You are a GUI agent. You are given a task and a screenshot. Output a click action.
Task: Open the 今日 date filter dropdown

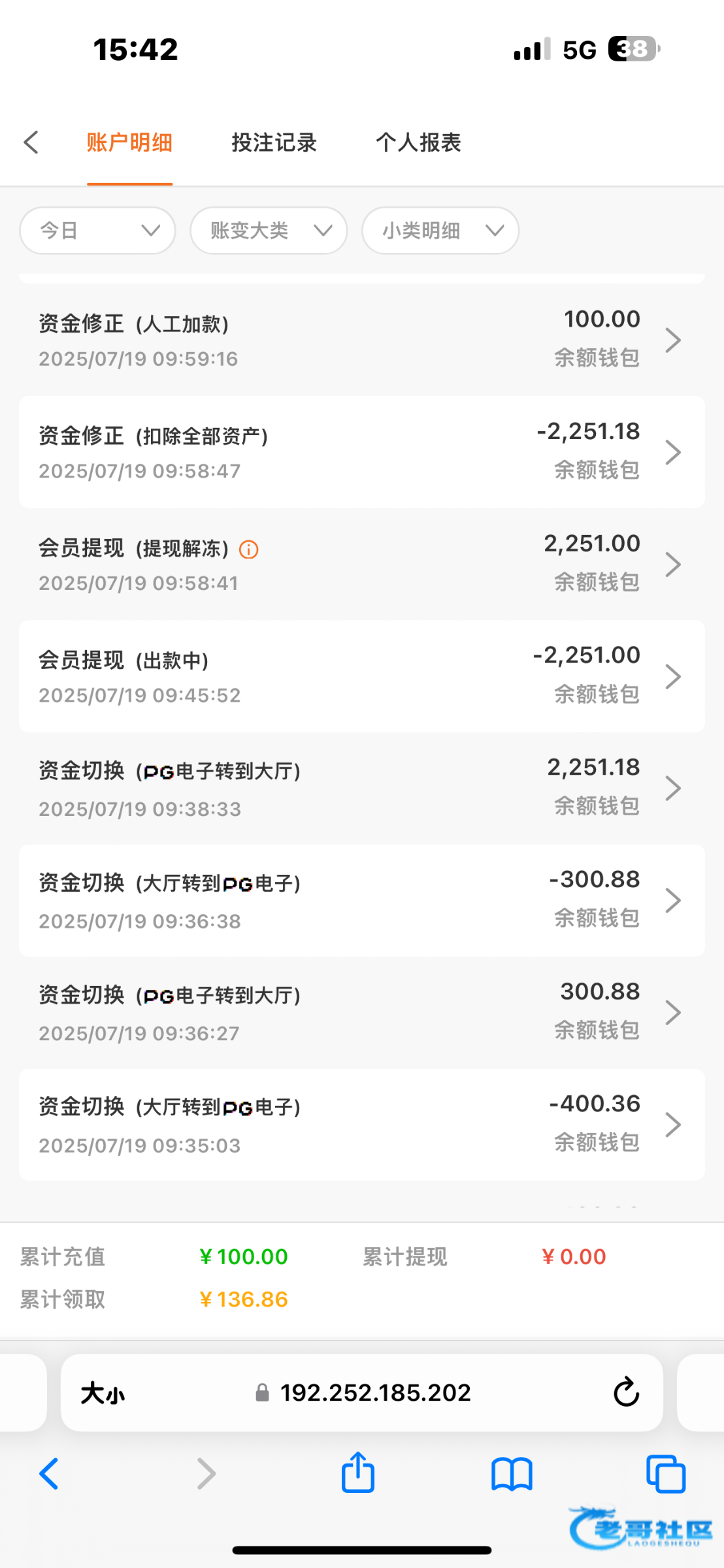98,231
